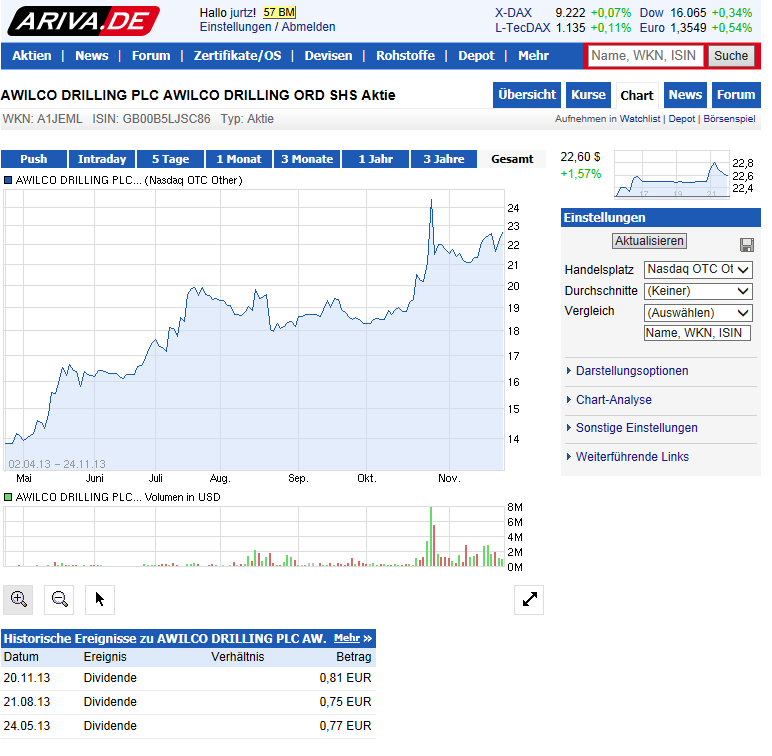Open News in main navigation bar

coord(93,56)
